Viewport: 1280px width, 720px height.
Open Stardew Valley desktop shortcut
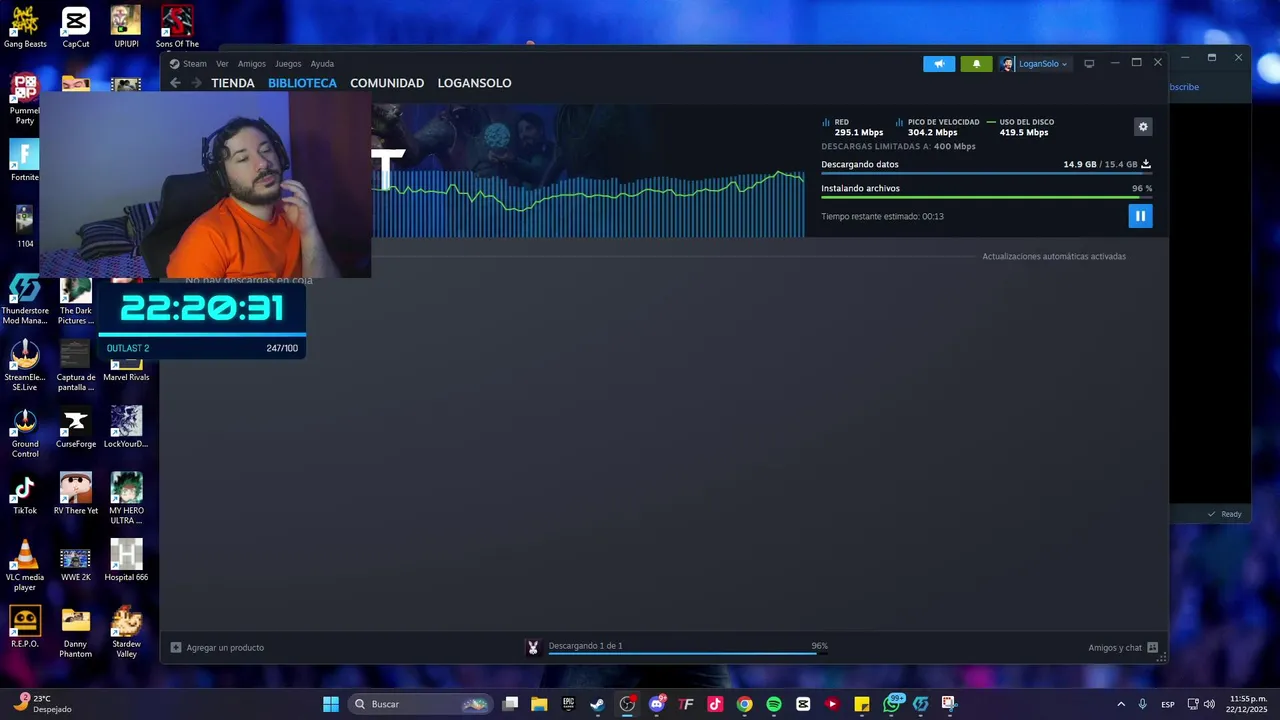coord(126,632)
